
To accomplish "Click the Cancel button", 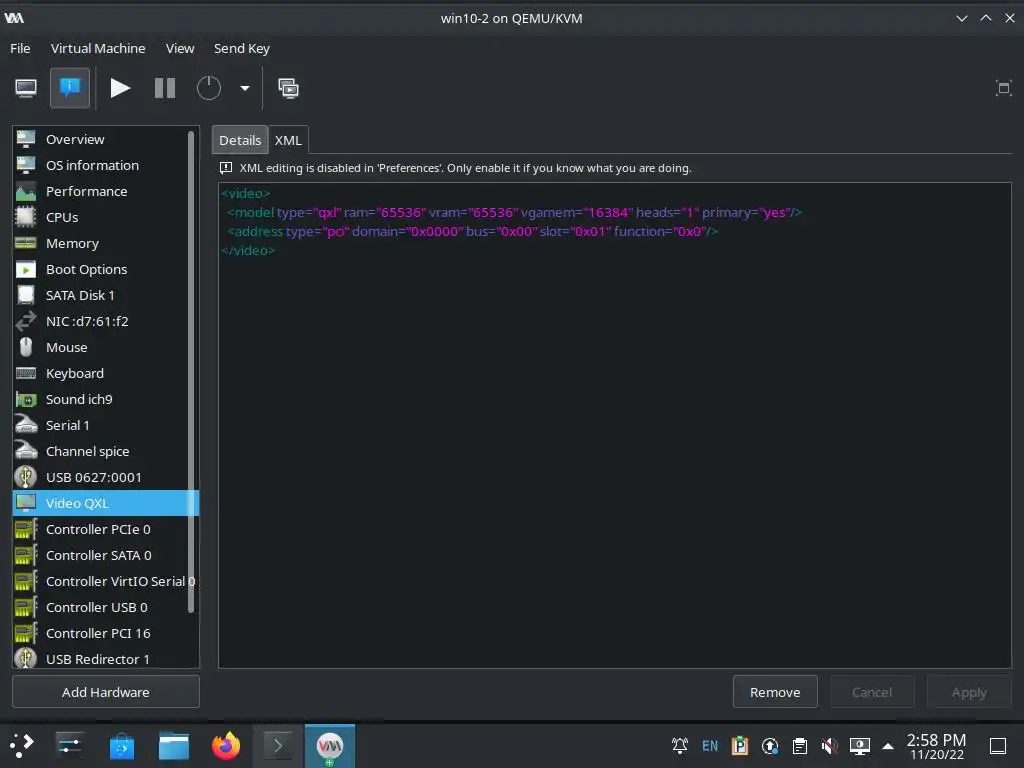I will click(x=871, y=692).
